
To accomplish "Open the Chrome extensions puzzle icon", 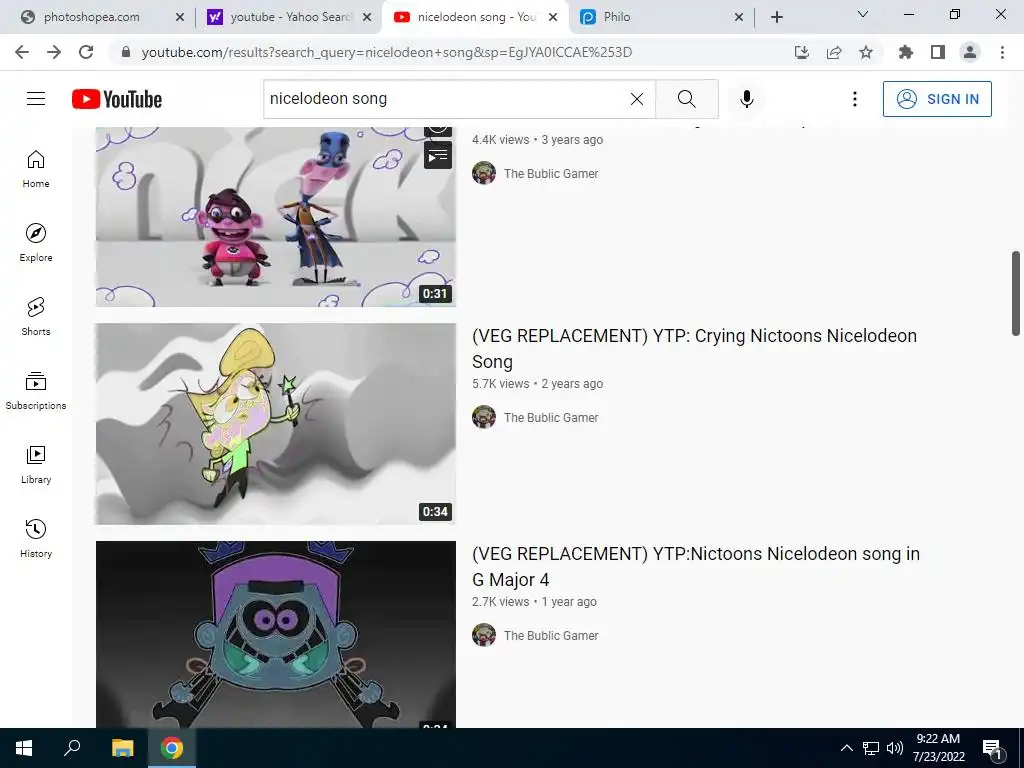I will (x=905, y=52).
